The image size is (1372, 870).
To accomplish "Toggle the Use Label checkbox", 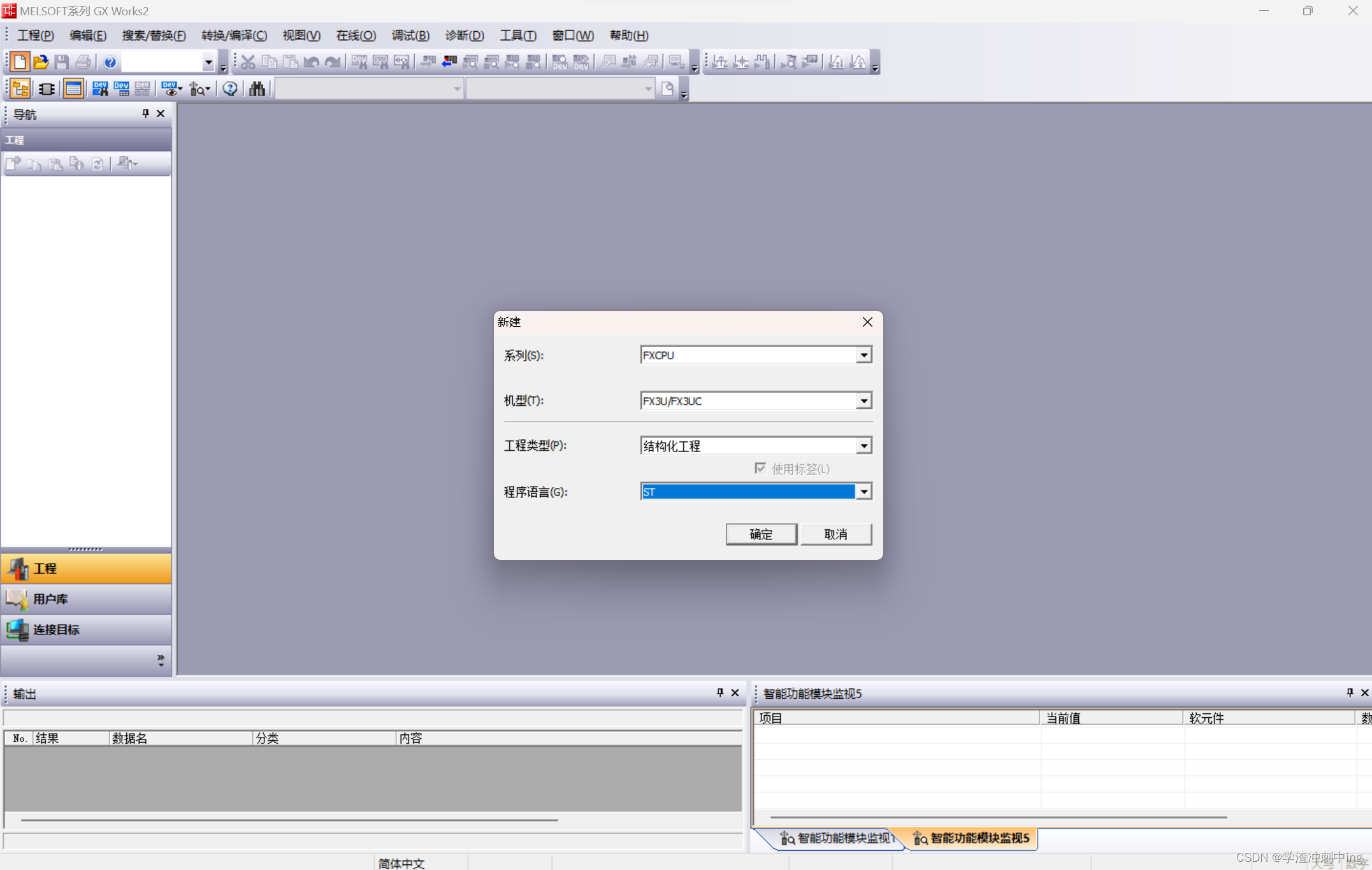I will (x=760, y=468).
